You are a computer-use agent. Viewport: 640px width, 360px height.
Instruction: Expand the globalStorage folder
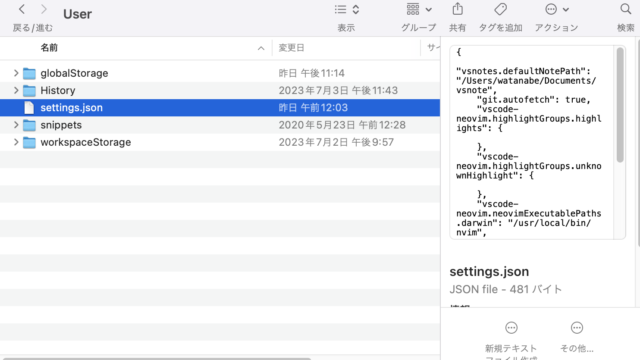click(x=16, y=73)
